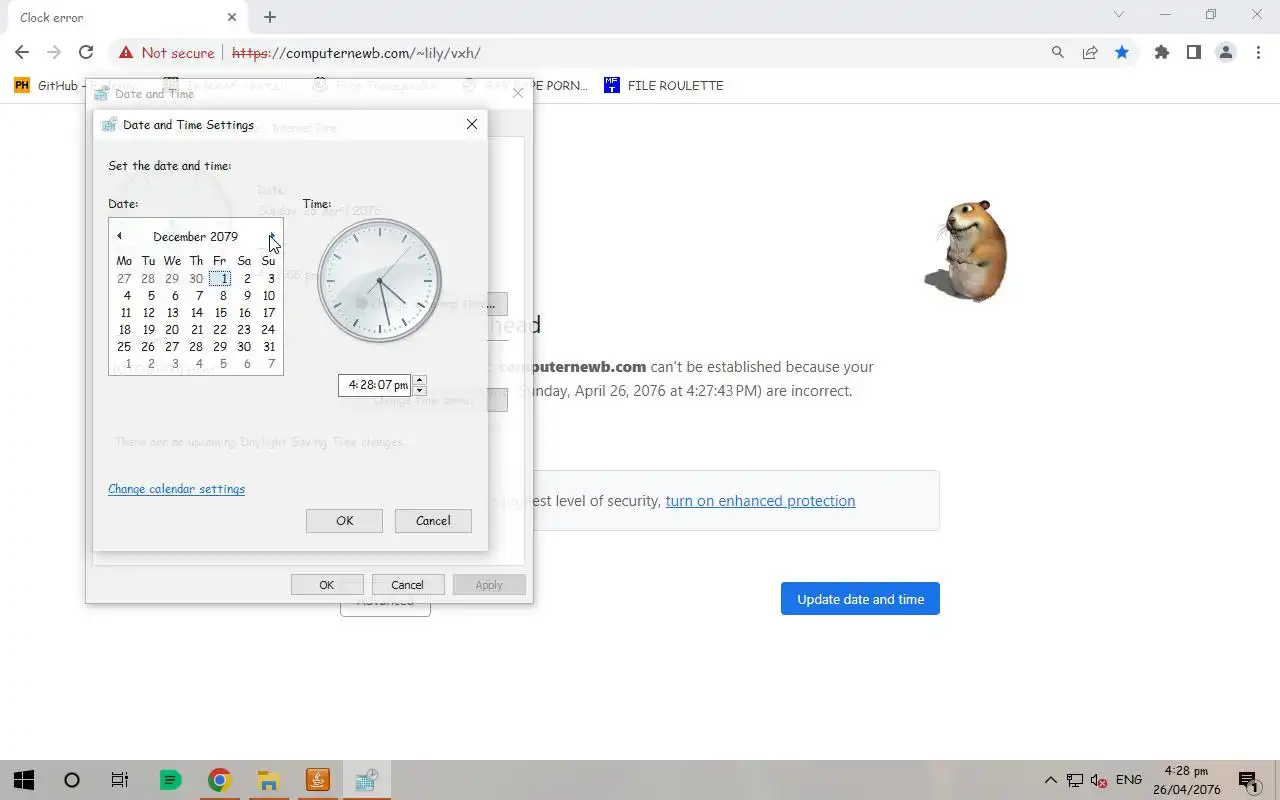Cancel the Date and Time Settings dialog
Viewport: 1280px width, 800px height.
coord(433,521)
